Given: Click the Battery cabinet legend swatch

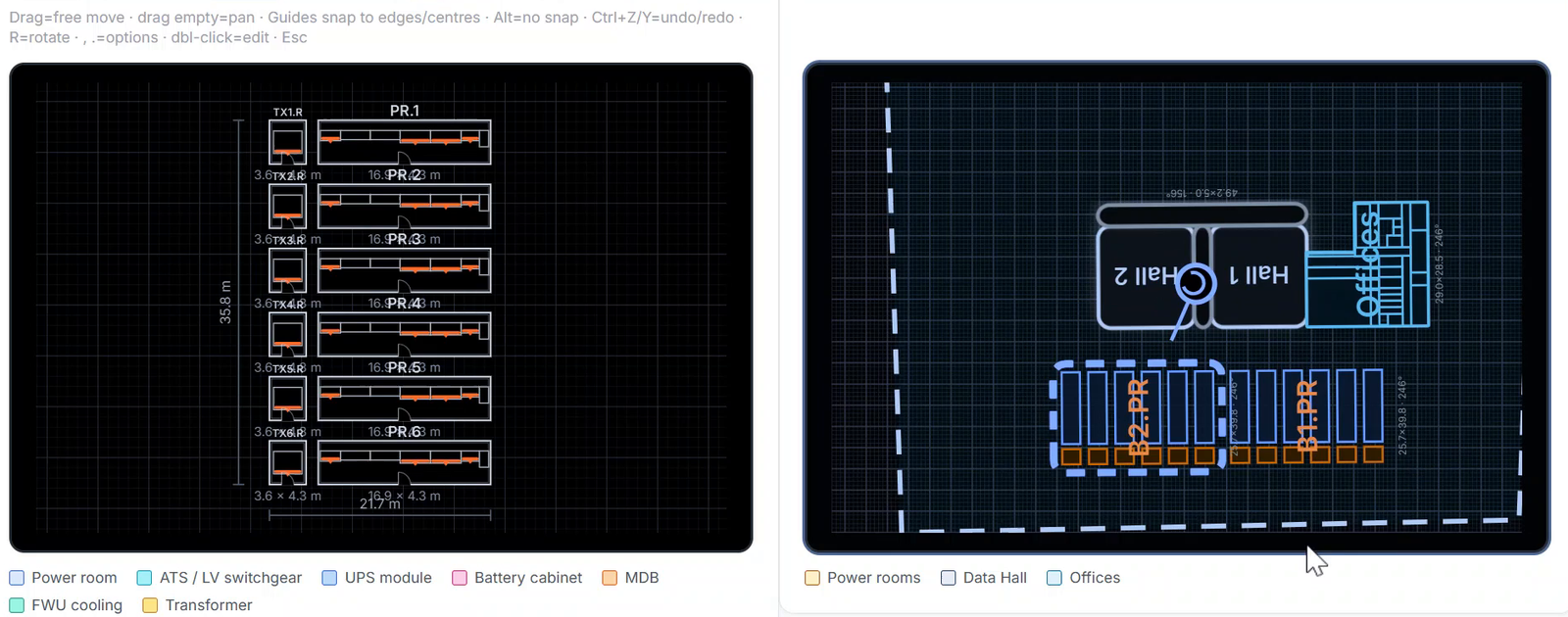Looking at the screenshot, I should point(460,578).
